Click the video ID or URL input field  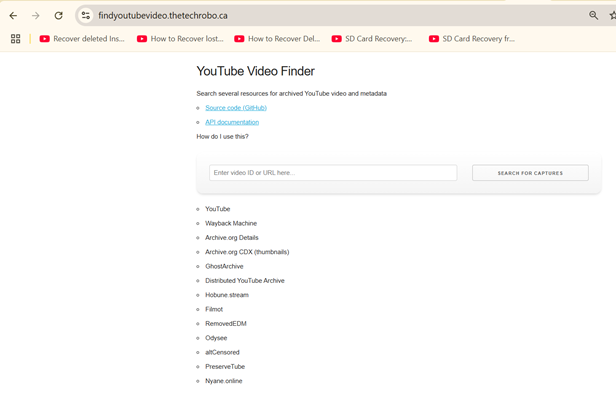click(x=333, y=173)
